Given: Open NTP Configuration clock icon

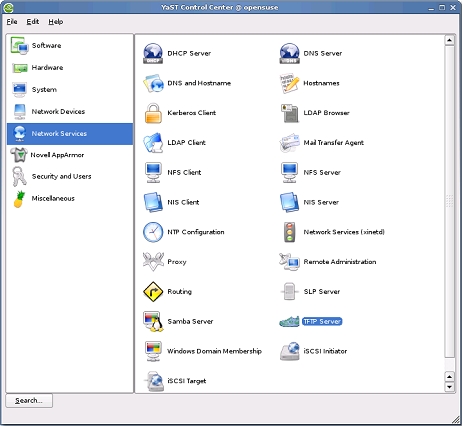Looking at the screenshot, I should coord(153,232).
